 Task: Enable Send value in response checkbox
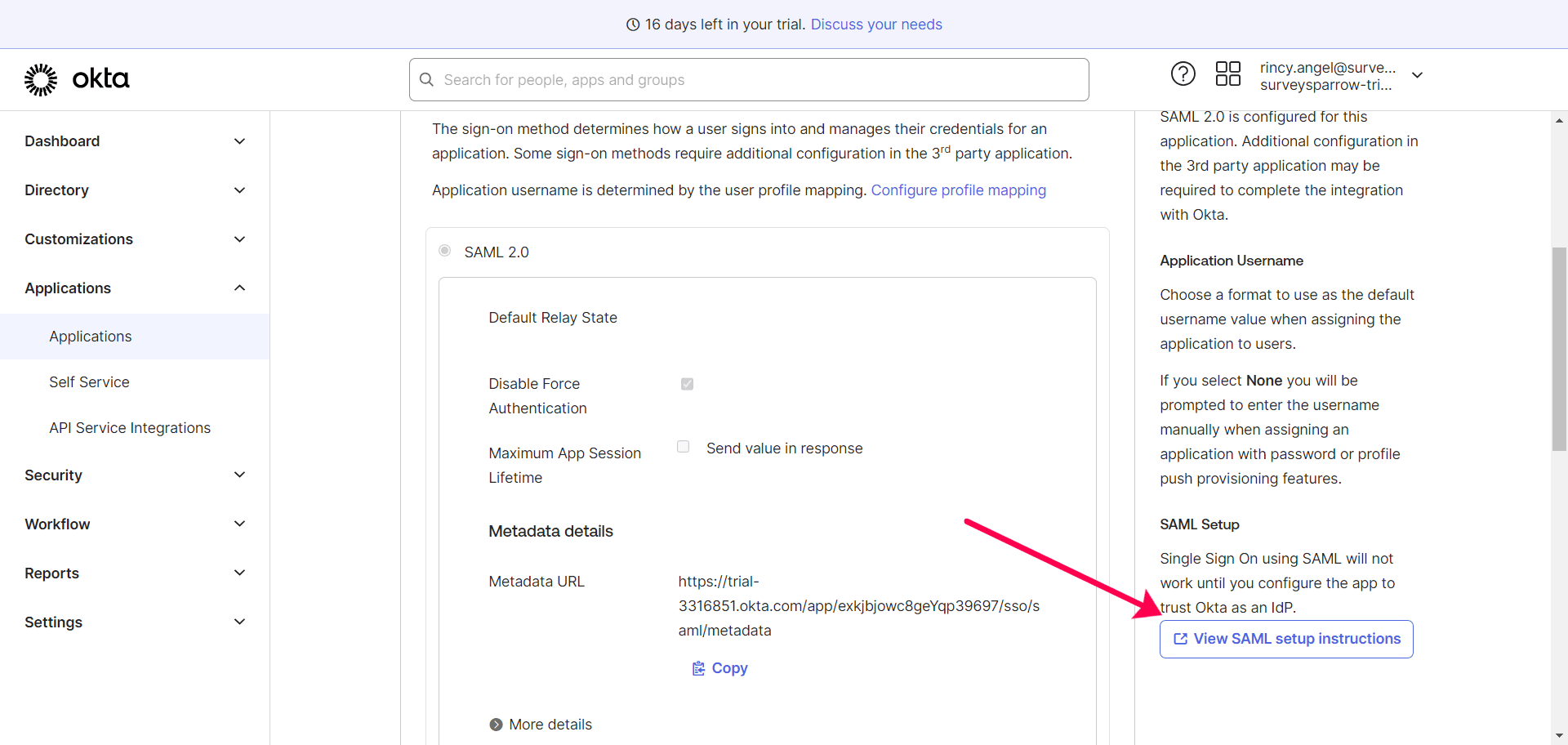[684, 447]
